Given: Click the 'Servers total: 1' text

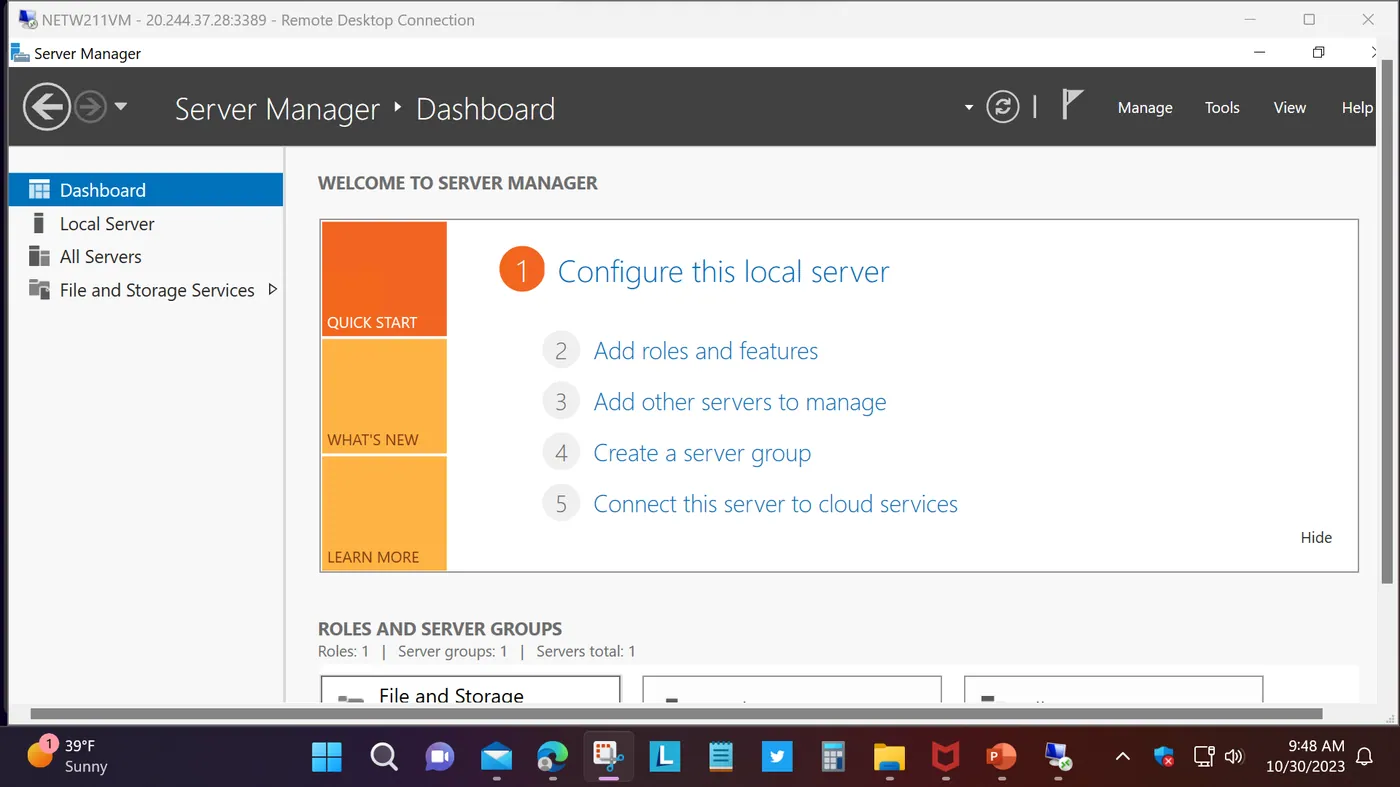Looking at the screenshot, I should [586, 651].
